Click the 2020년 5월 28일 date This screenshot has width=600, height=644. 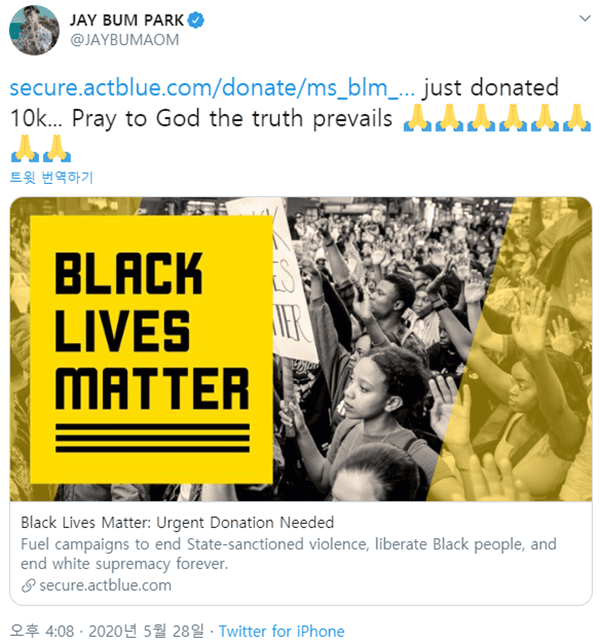pyautogui.click(x=146, y=630)
